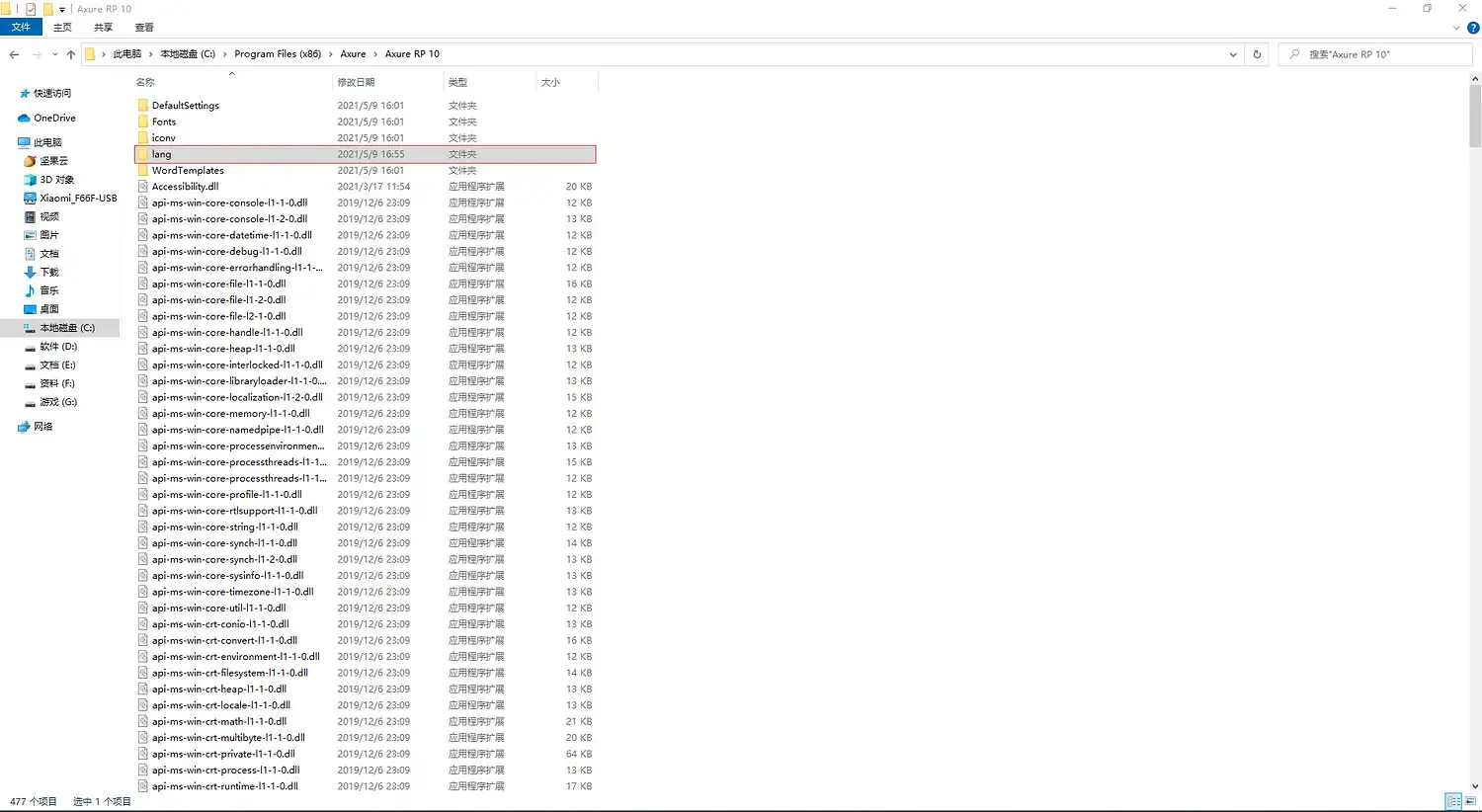The image size is (1482, 812).
Task: Select the 下载 downloads folder in sidebar
Action: 48,272
